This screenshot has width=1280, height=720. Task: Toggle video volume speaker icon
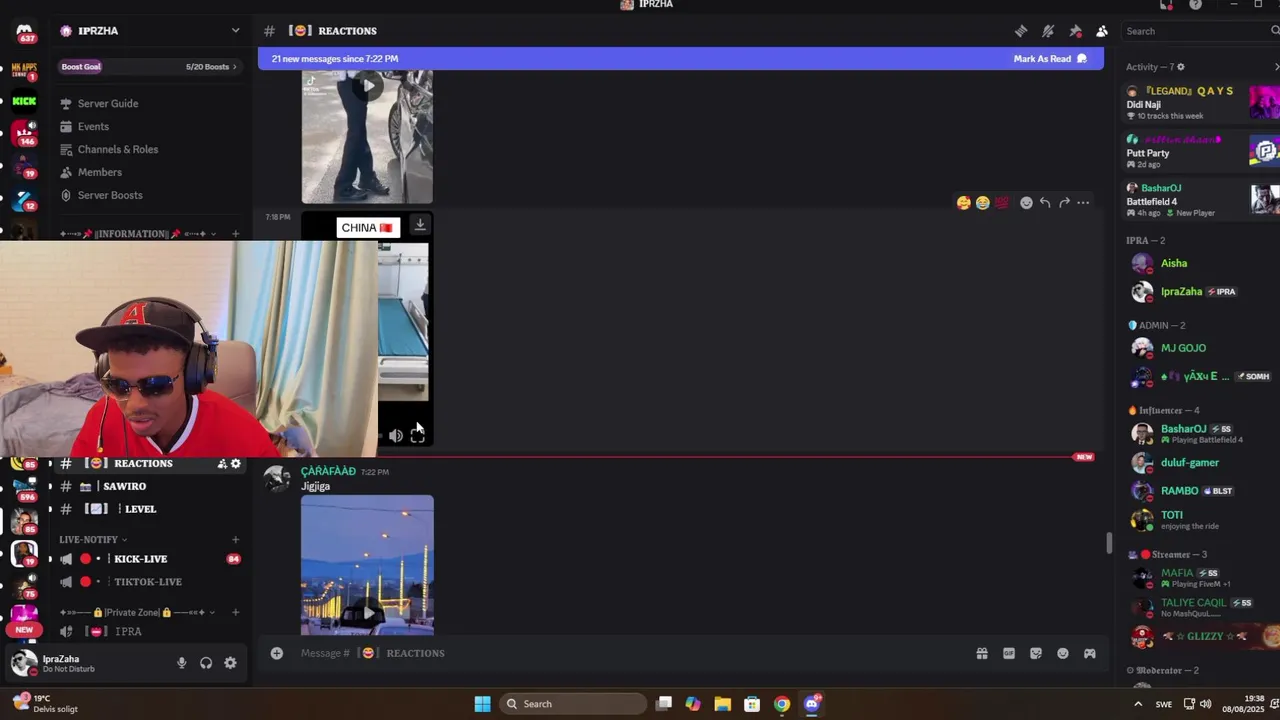point(396,435)
